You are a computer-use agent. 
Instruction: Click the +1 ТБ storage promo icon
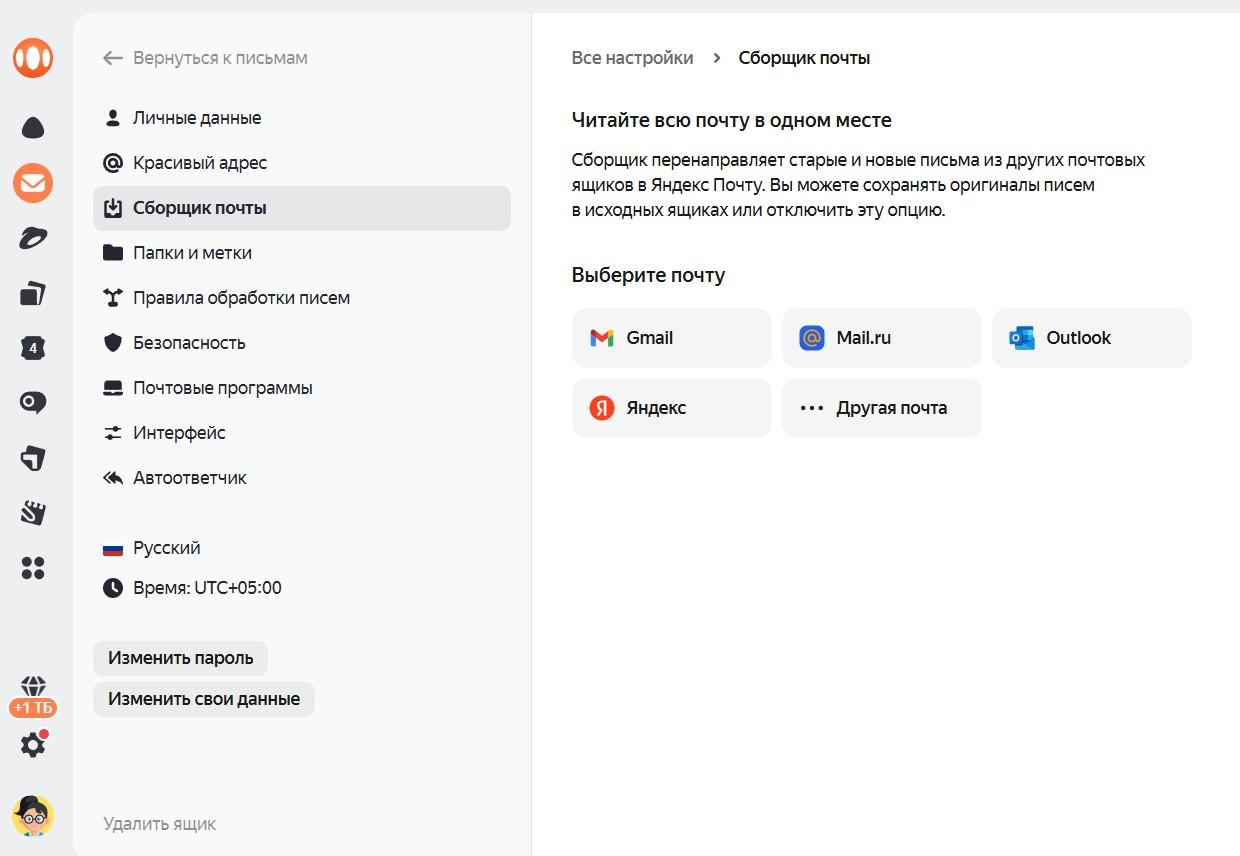coord(33,696)
